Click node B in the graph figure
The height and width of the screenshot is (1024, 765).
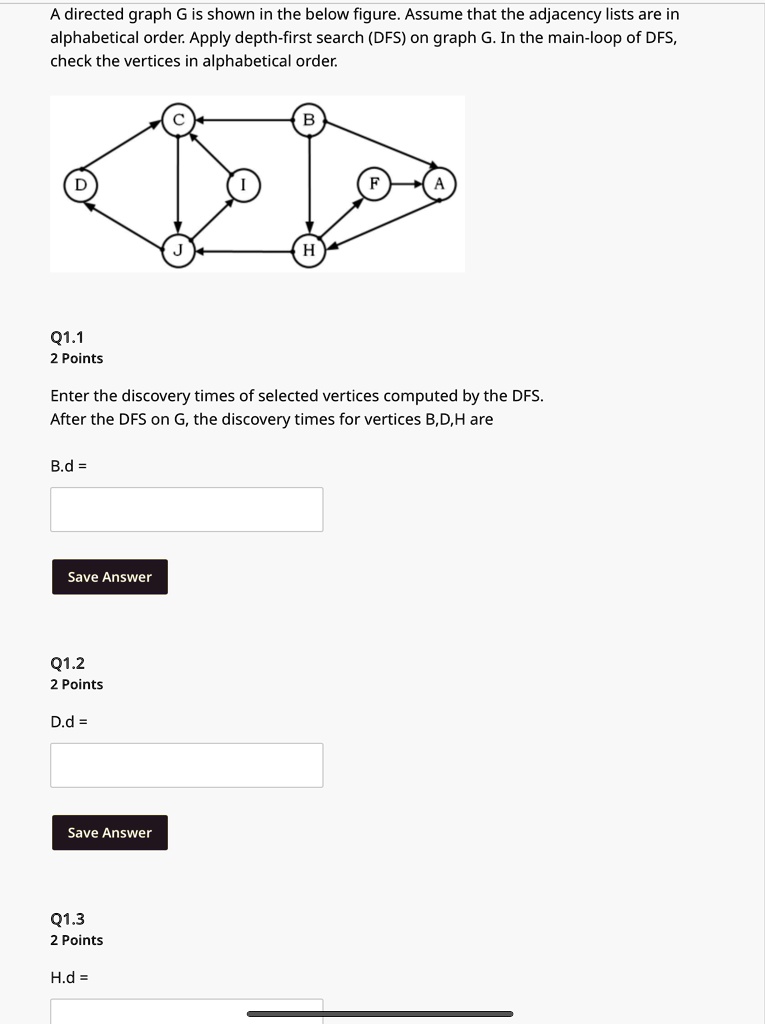309,120
